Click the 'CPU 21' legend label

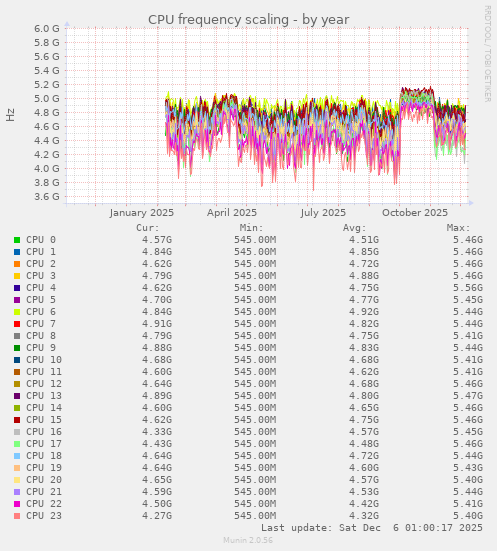point(44,492)
